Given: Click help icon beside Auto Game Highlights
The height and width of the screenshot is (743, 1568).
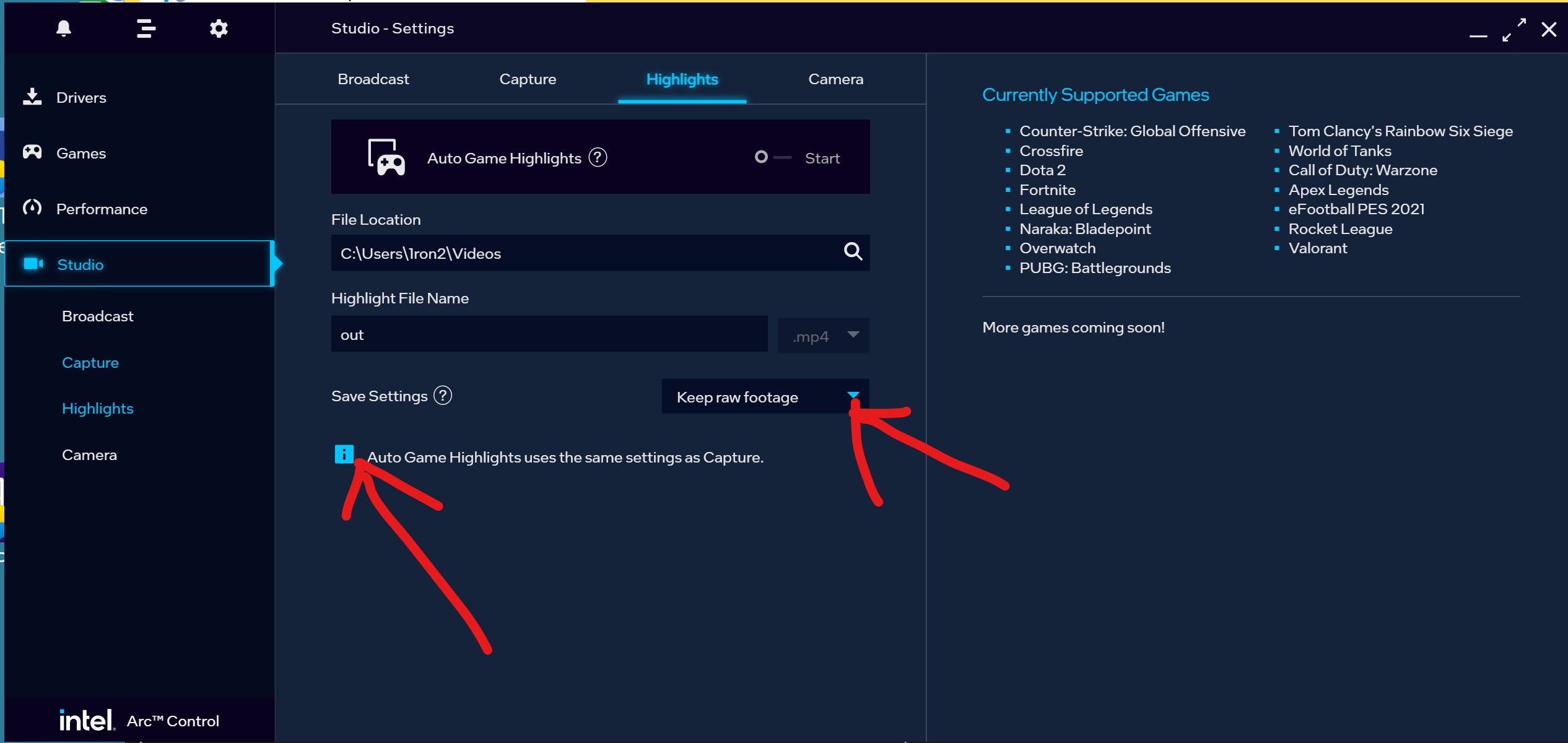Looking at the screenshot, I should [598, 158].
